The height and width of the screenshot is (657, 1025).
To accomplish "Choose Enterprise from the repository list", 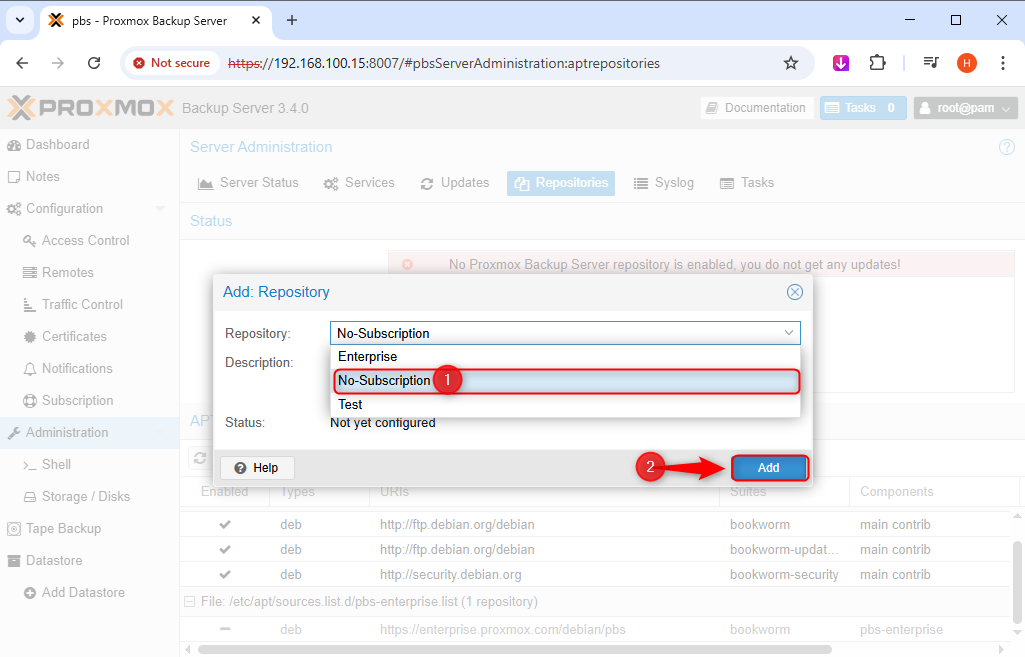I will [565, 356].
